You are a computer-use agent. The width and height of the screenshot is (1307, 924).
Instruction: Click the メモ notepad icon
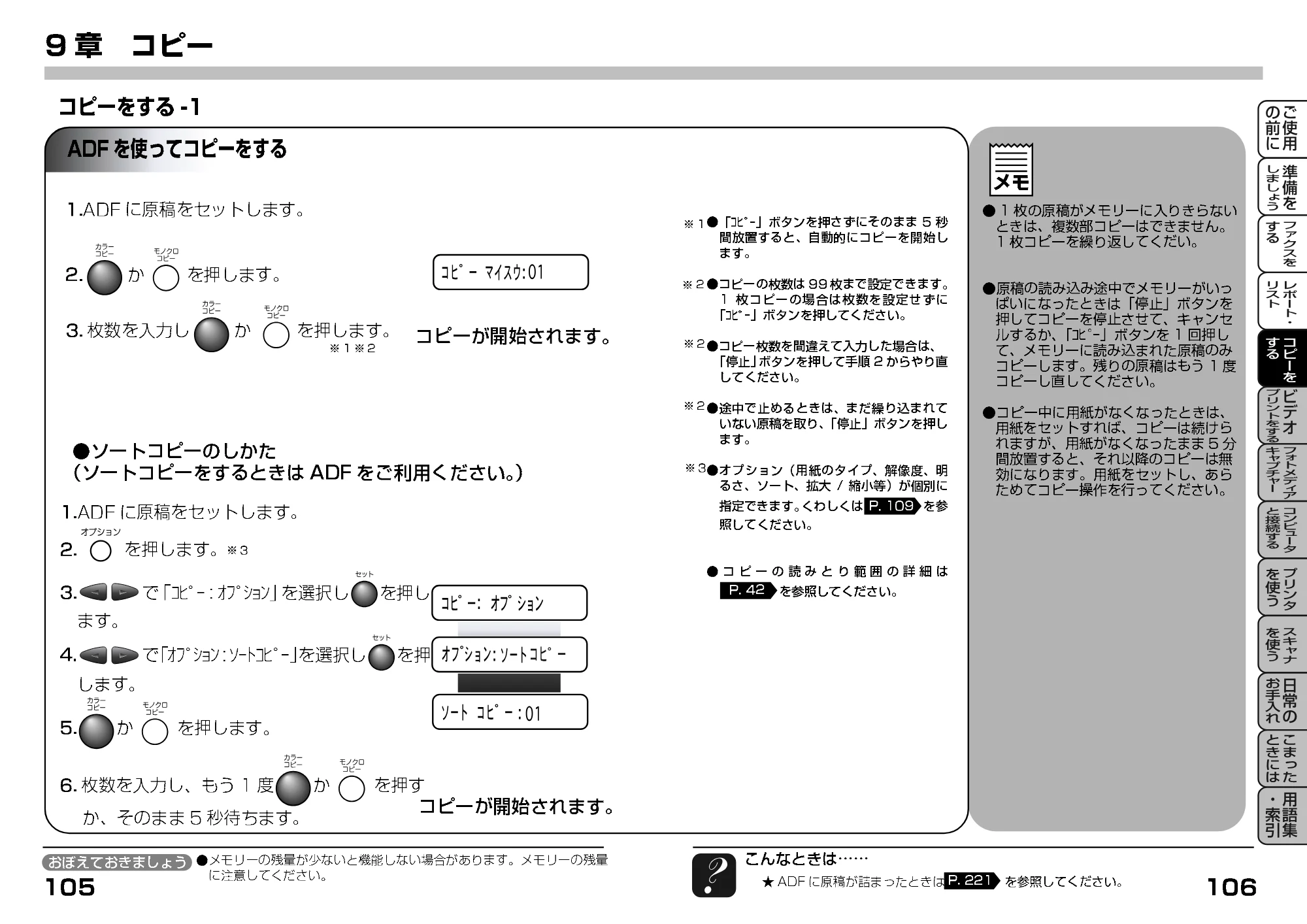click(1011, 169)
